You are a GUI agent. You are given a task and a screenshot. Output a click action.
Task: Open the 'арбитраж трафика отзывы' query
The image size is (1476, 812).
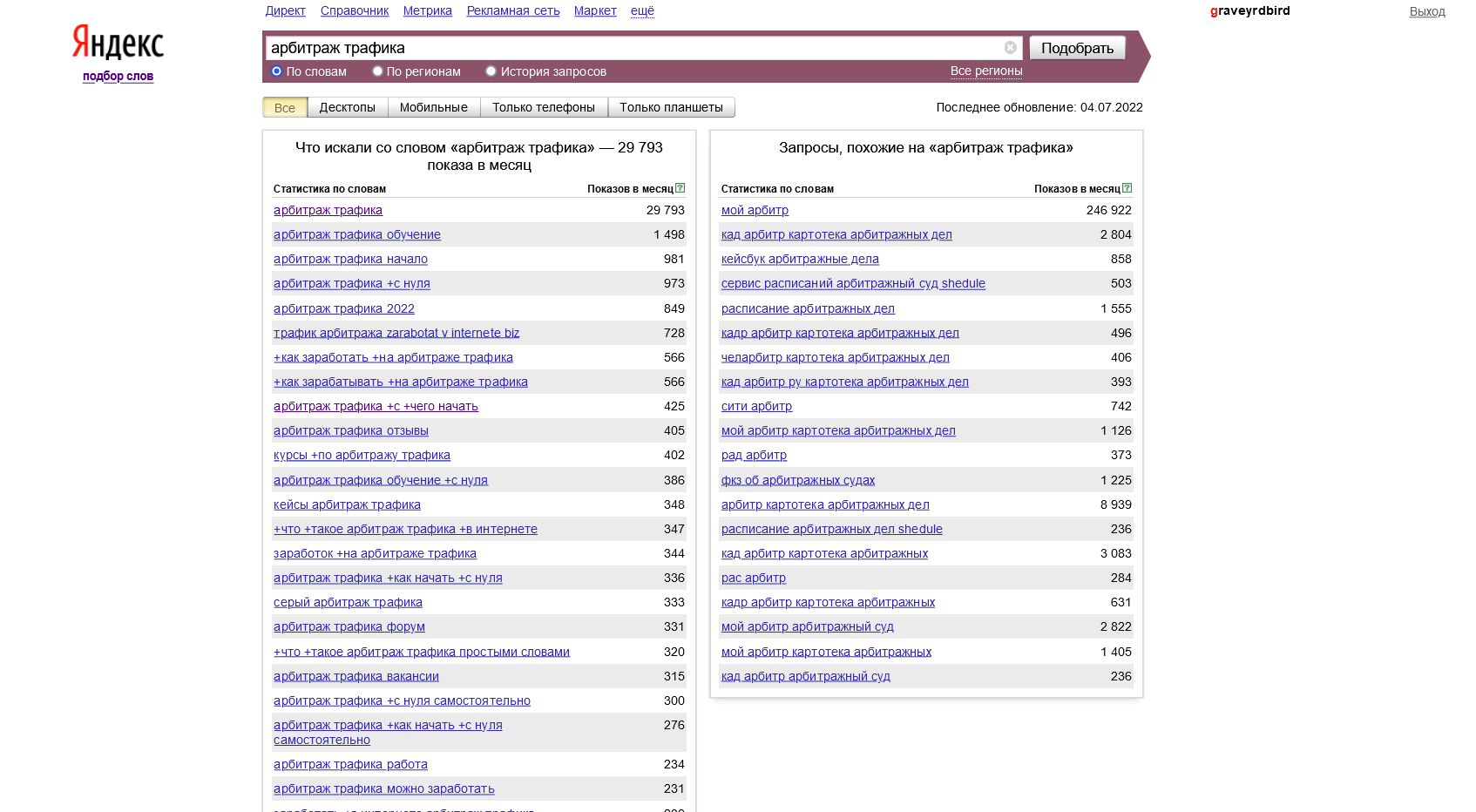pos(351,430)
